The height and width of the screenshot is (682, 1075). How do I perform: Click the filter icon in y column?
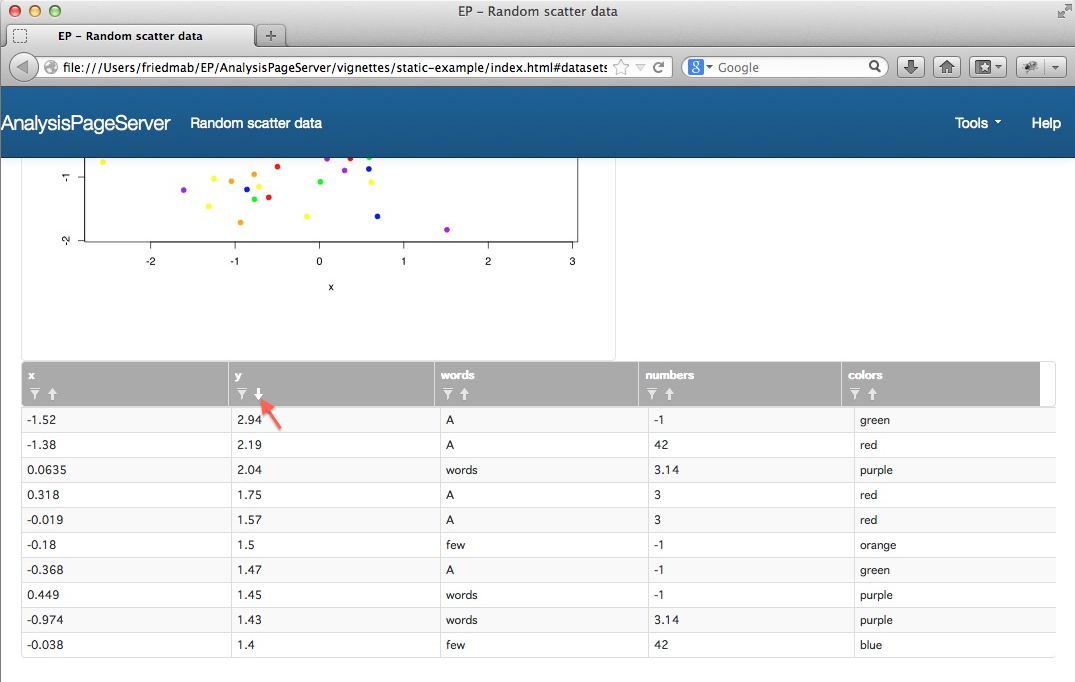(241, 394)
